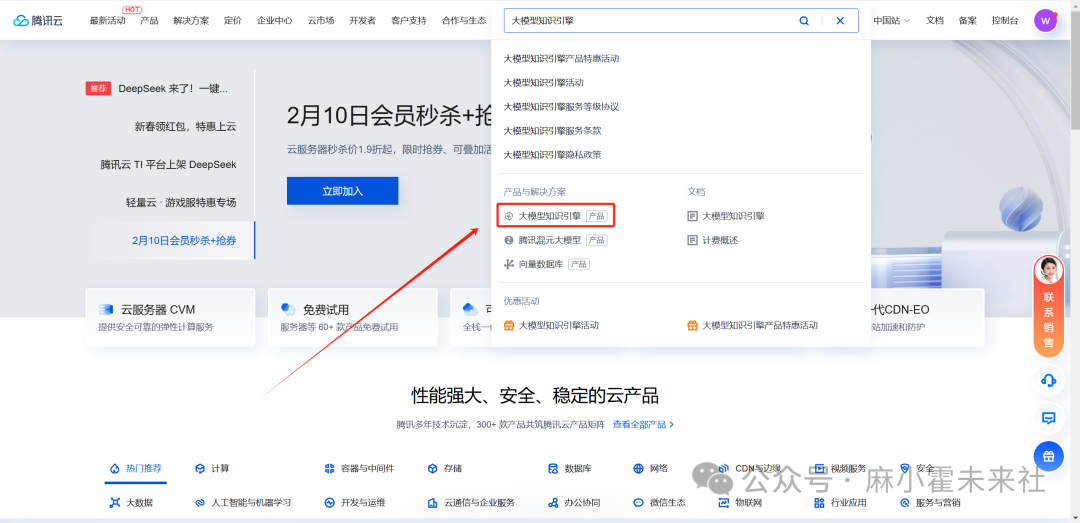
Task: Select the 办公协同 category tab
Action: click(574, 503)
